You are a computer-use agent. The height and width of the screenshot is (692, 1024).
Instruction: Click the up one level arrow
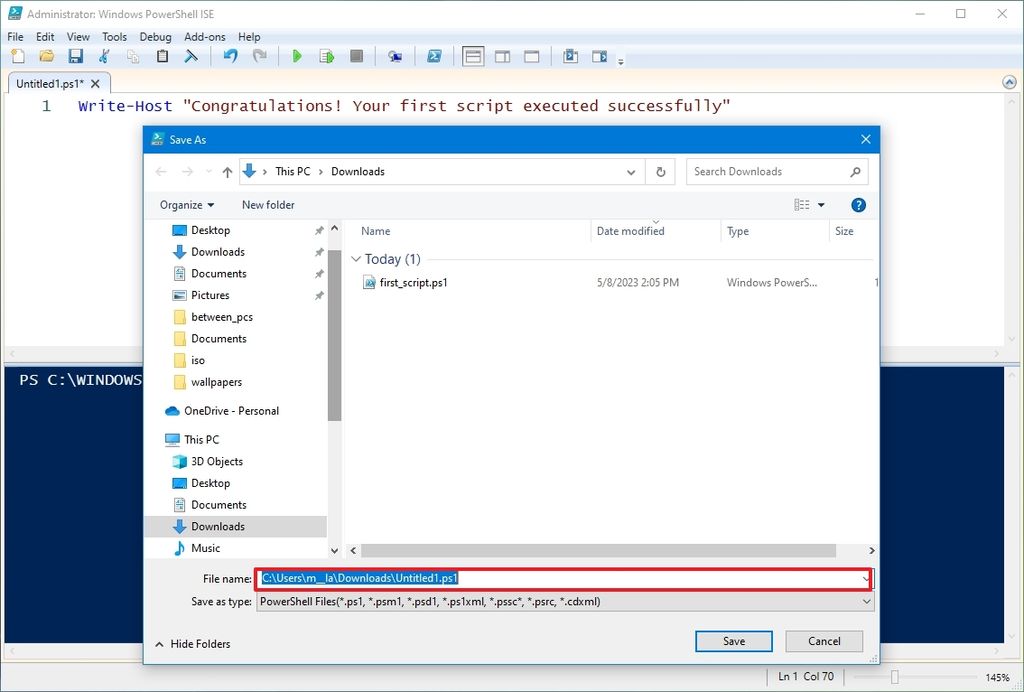point(227,172)
